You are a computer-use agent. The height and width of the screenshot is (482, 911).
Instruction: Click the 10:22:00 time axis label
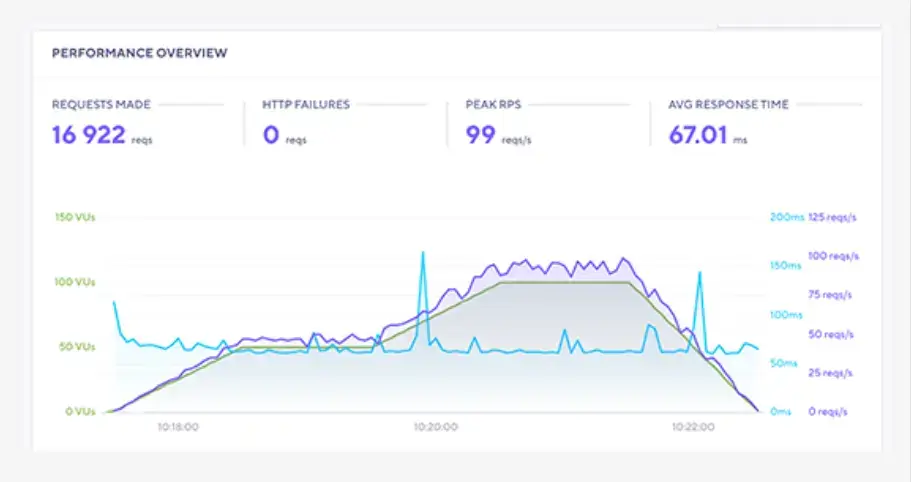pyautogui.click(x=693, y=427)
